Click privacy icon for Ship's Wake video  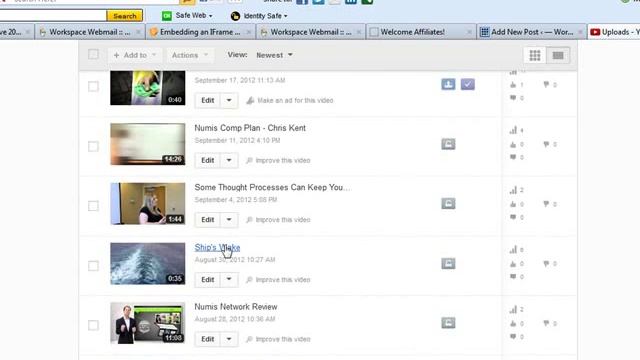click(448, 263)
